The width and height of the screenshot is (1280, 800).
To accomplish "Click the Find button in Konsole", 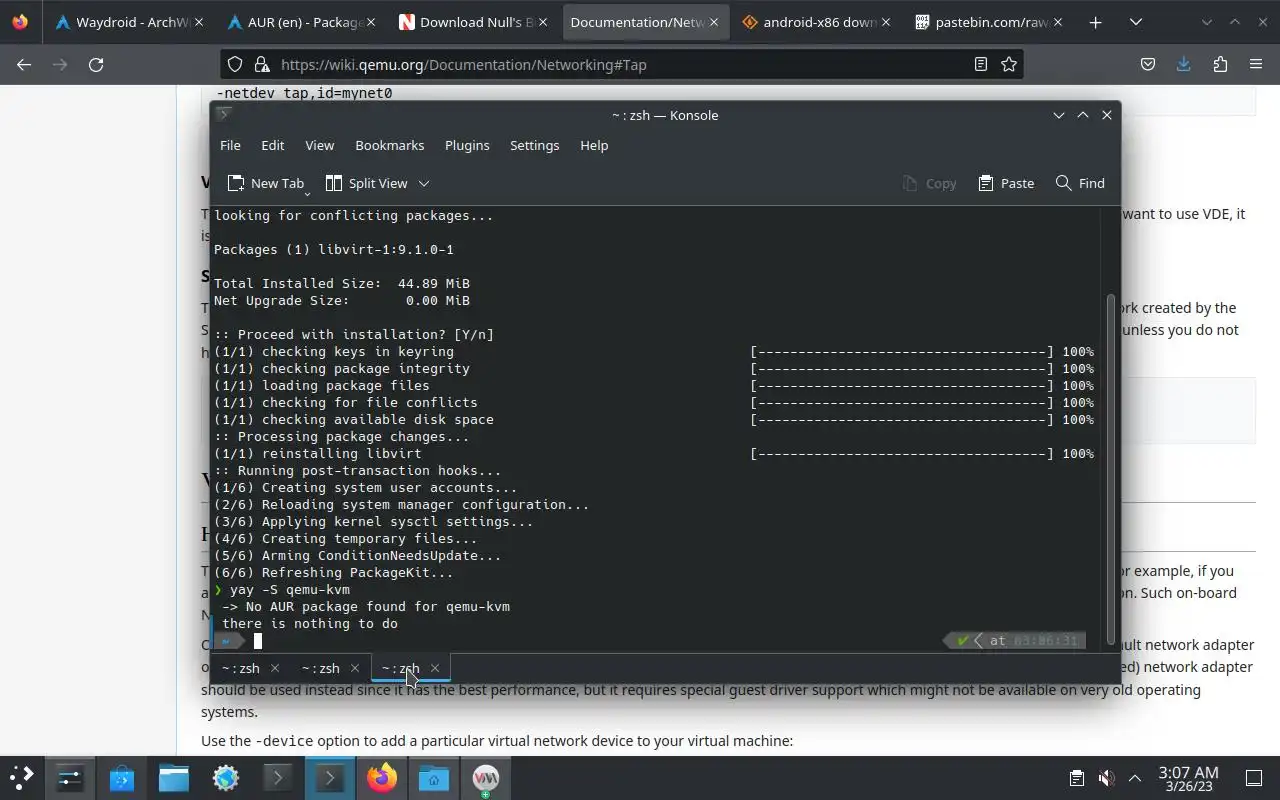I will coord(1080,183).
